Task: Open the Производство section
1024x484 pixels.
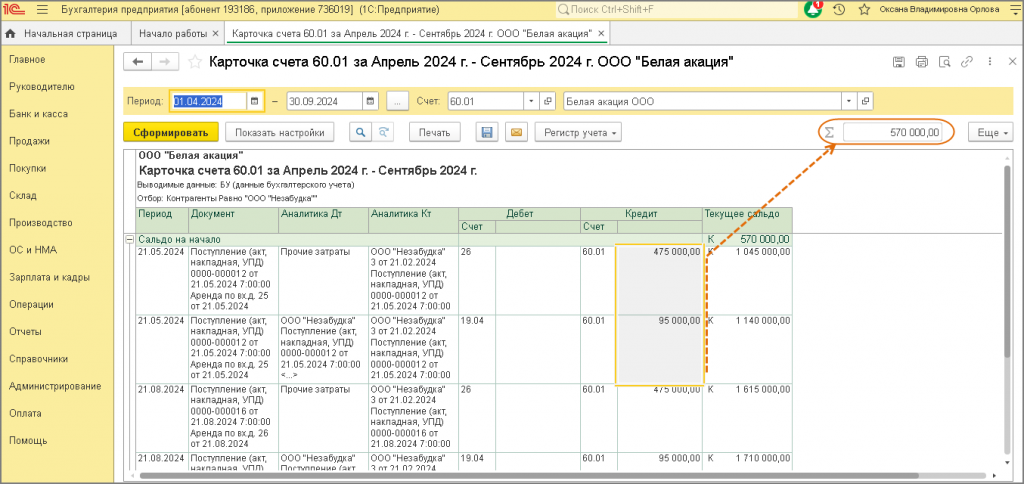Action: click(40, 223)
